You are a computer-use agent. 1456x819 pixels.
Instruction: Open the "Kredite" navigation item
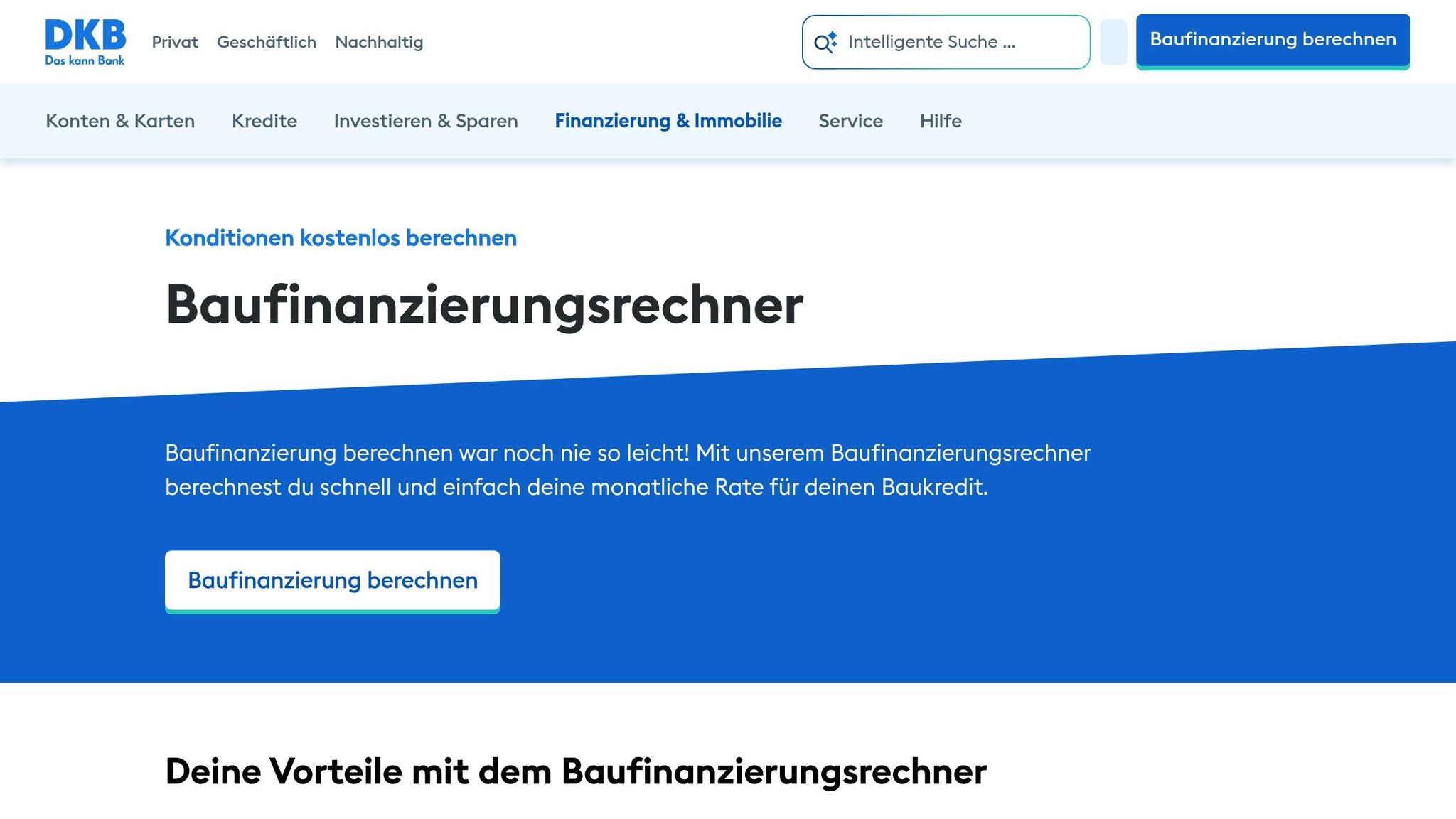[264, 121]
